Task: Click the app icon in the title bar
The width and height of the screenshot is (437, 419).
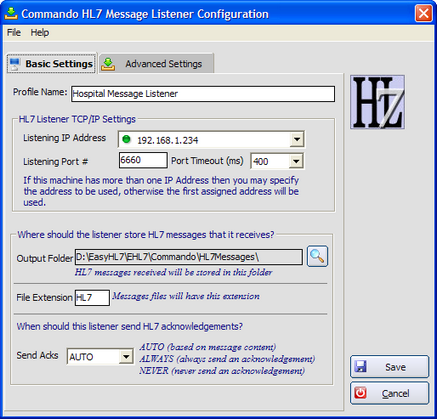Action: (11, 13)
